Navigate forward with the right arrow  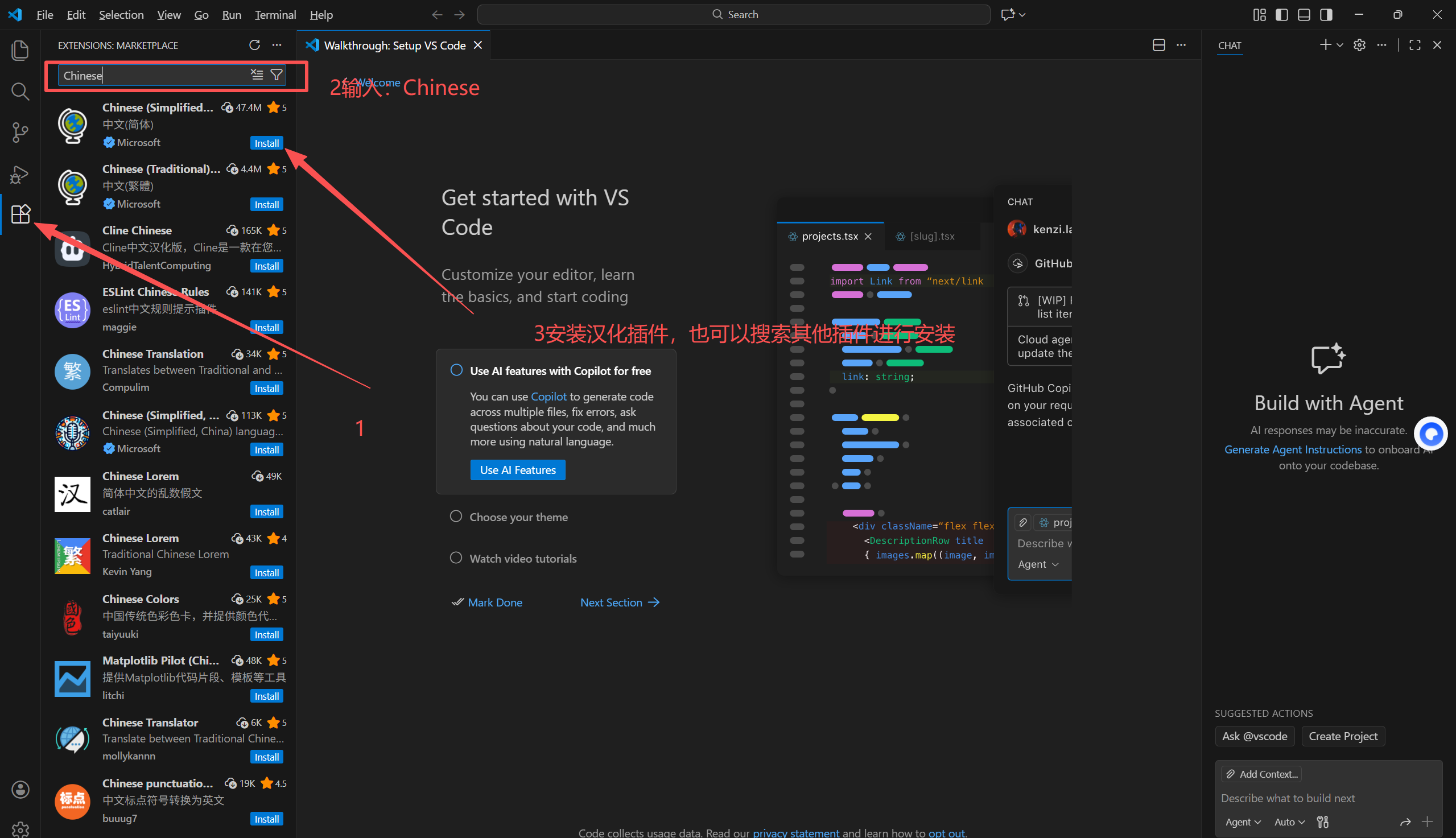(x=459, y=14)
